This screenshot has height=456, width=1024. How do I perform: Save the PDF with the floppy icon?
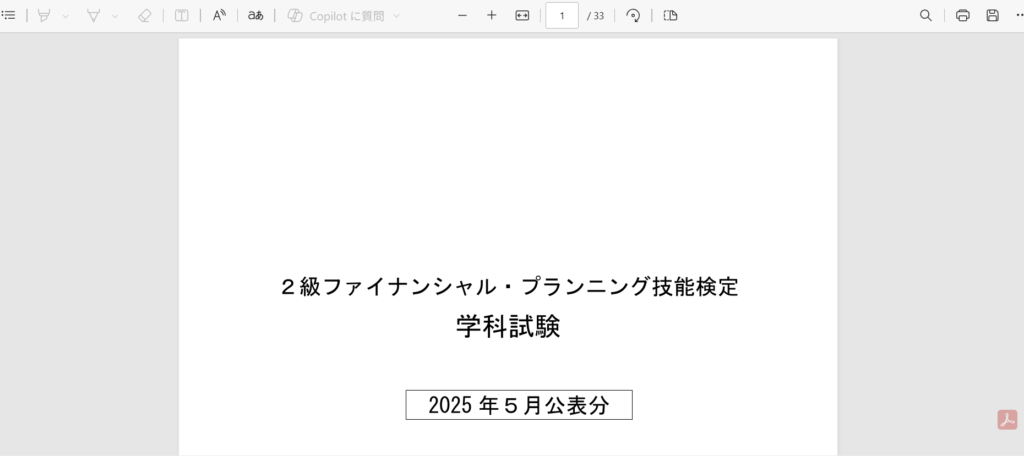coord(992,16)
